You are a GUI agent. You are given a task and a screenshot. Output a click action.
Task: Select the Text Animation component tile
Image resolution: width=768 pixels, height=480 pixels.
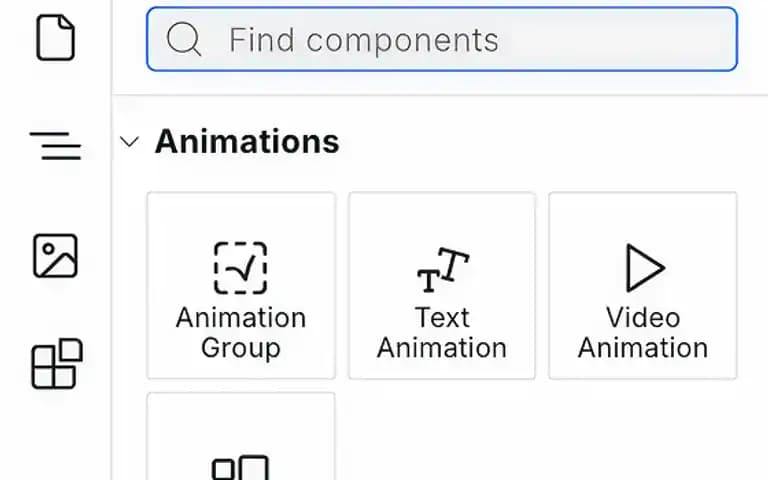click(442, 286)
